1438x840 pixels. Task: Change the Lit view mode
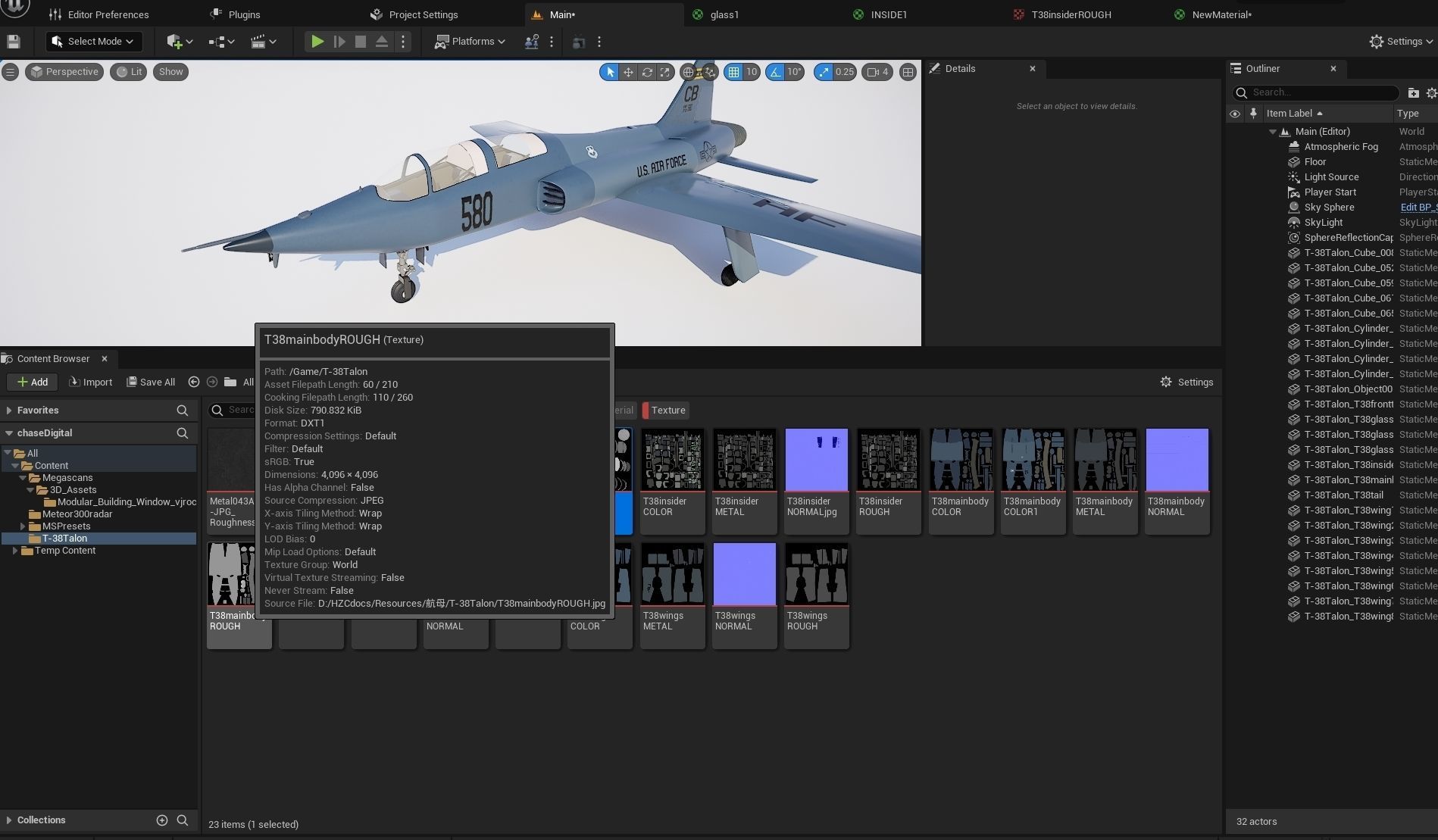coord(129,72)
